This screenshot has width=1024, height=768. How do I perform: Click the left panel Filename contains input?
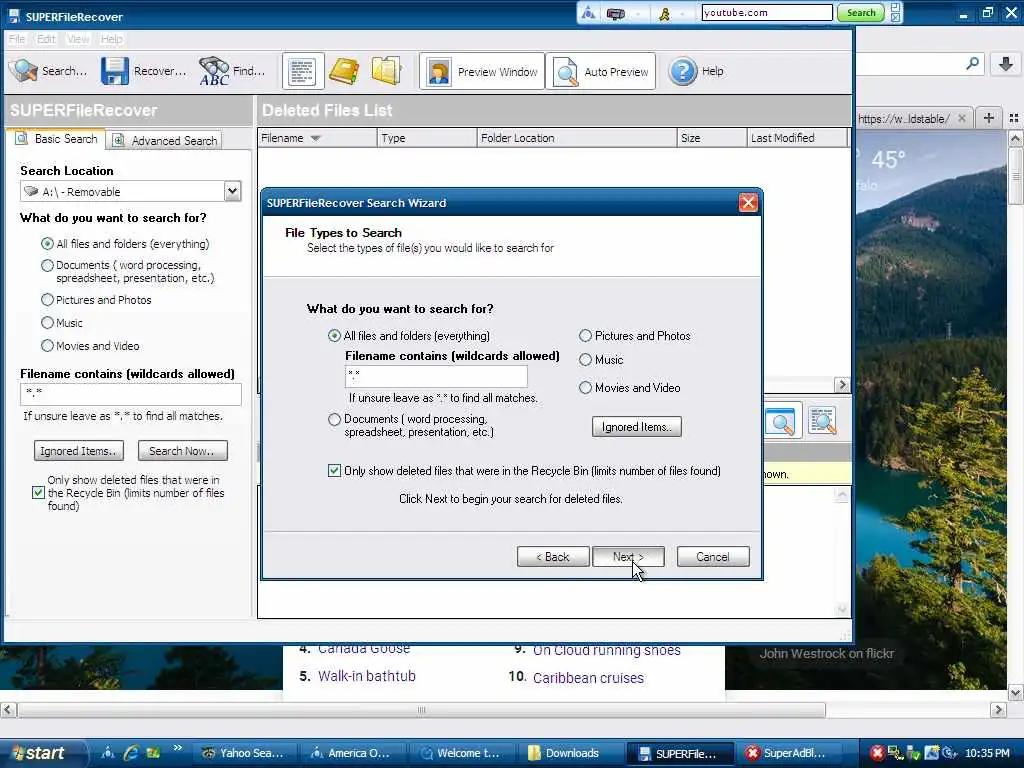tap(131, 394)
